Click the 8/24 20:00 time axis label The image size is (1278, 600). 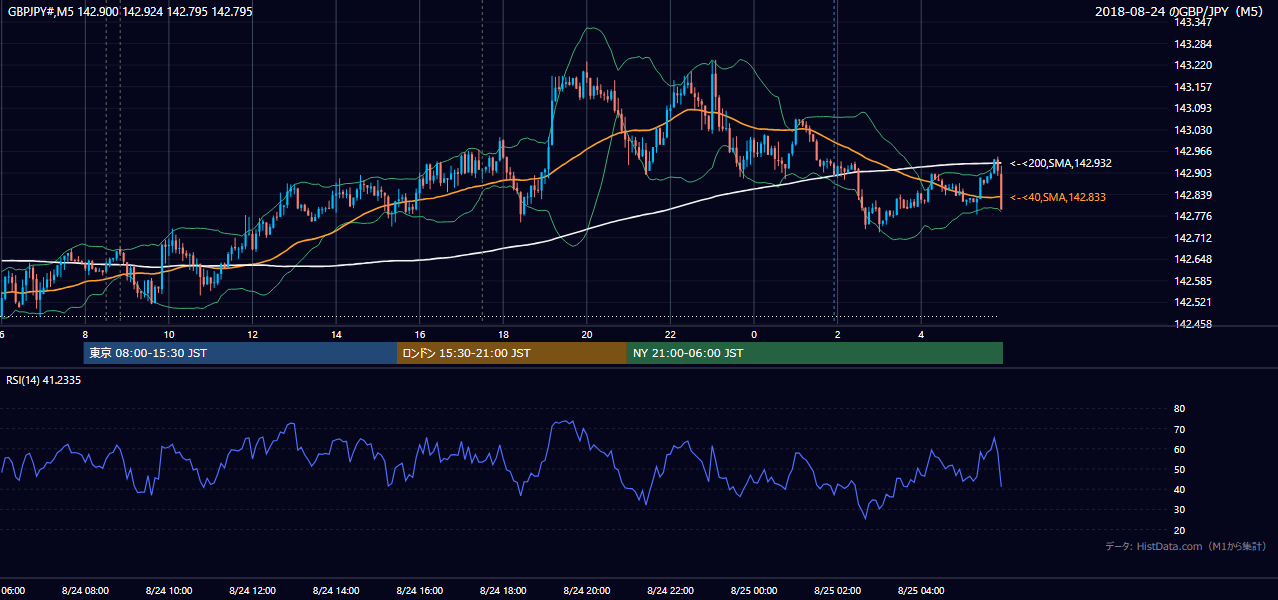tap(587, 591)
